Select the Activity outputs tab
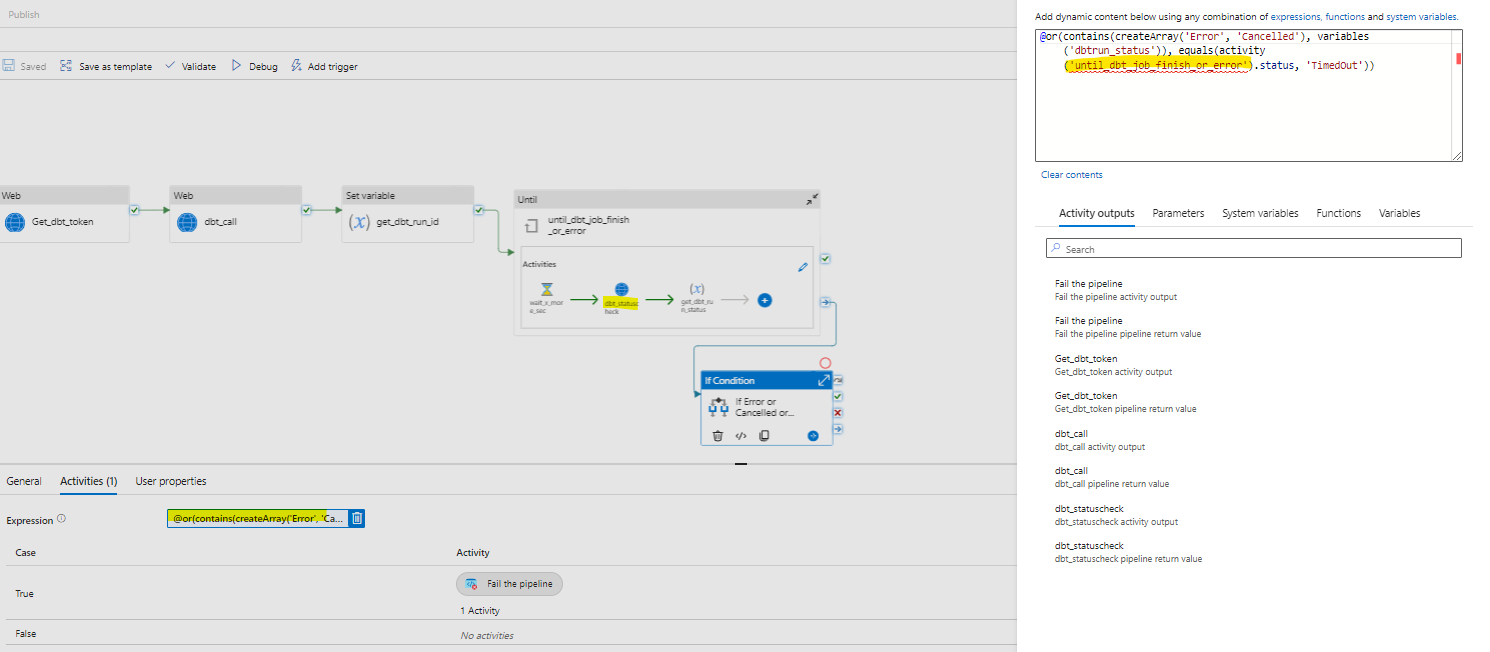This screenshot has height=652, width=1490. point(1097,213)
